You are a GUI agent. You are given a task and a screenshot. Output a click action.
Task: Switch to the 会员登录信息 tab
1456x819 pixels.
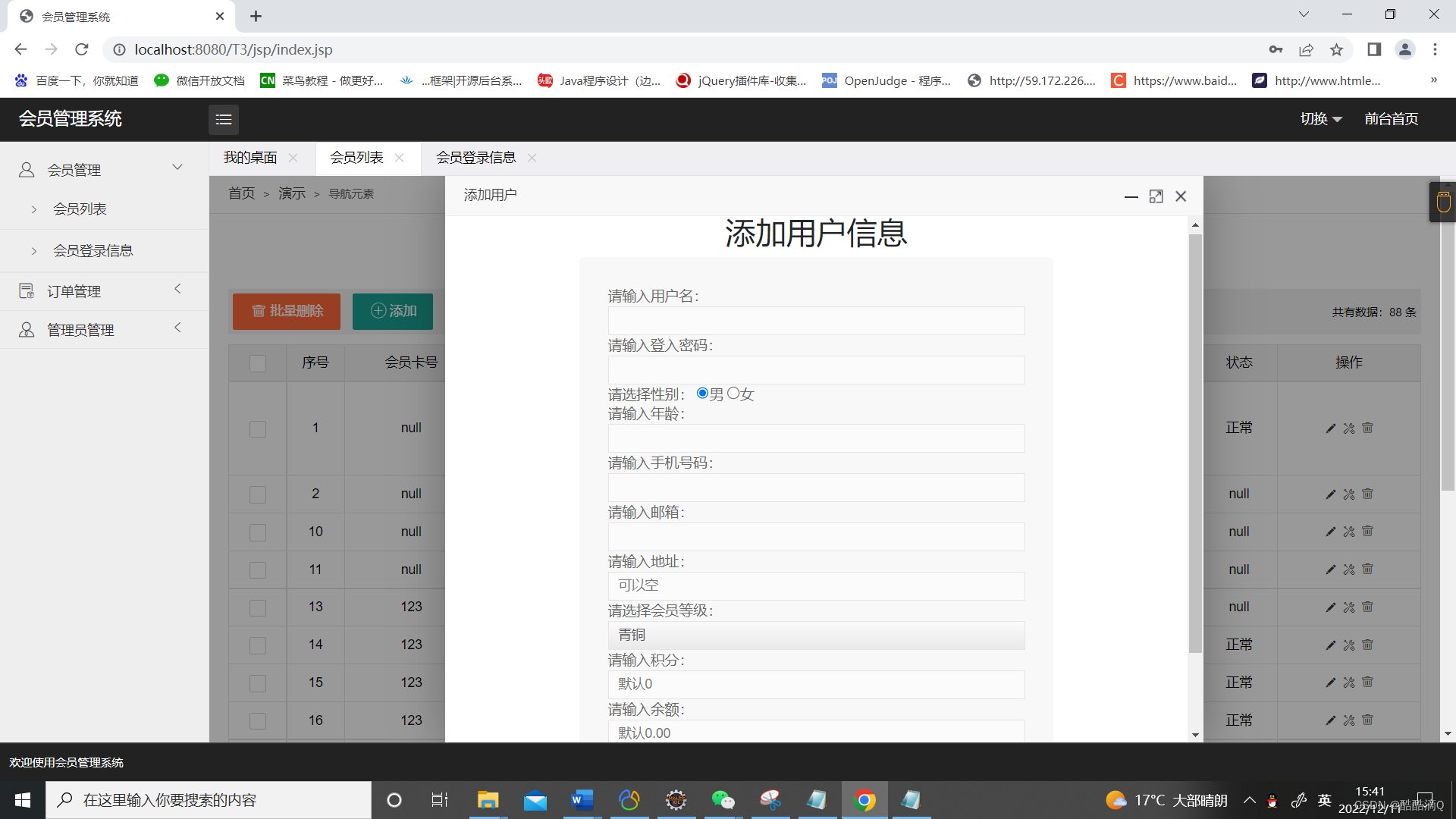tap(475, 158)
